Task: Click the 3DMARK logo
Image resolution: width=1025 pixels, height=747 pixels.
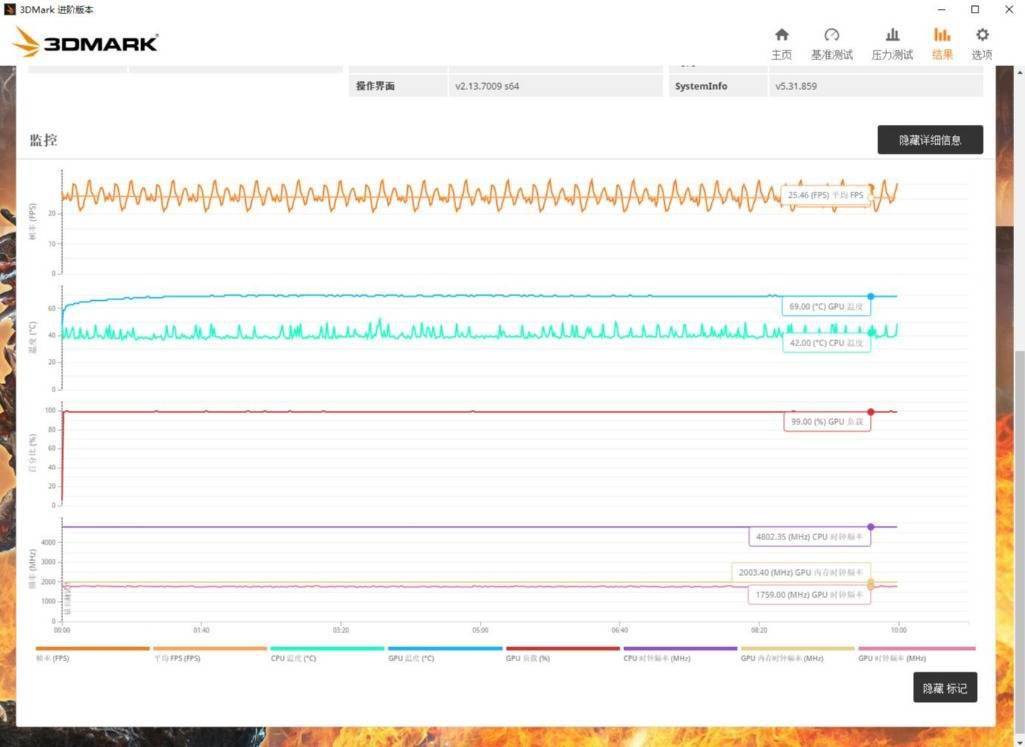Action: pyautogui.click(x=86, y=42)
